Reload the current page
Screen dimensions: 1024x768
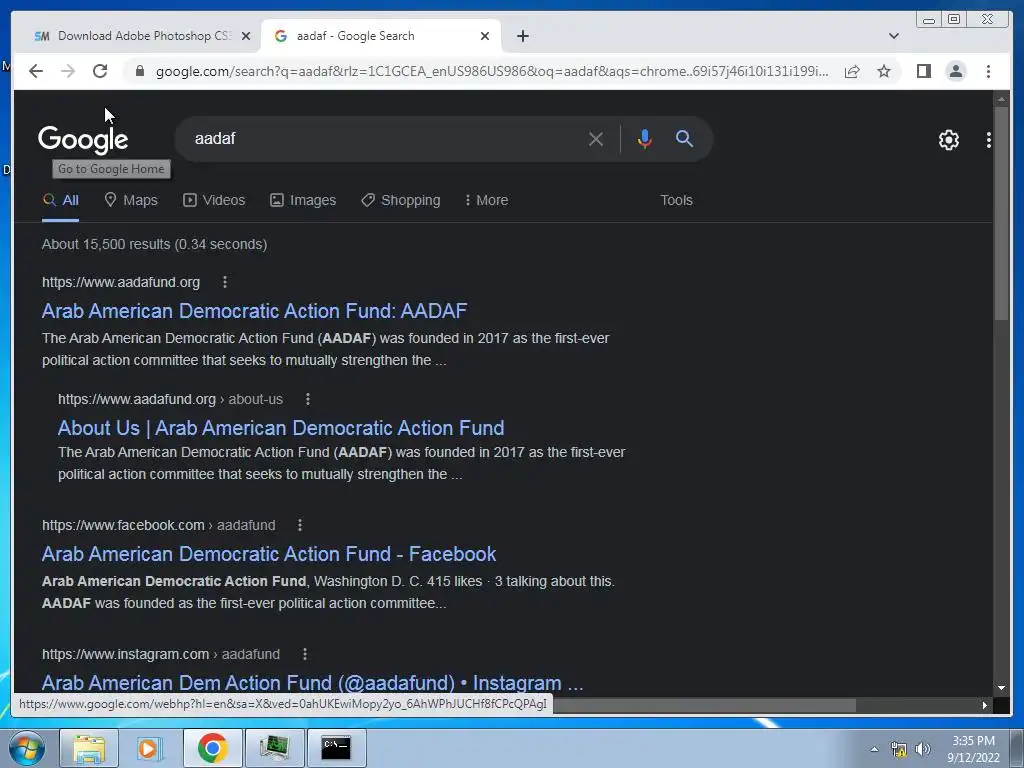[100, 71]
